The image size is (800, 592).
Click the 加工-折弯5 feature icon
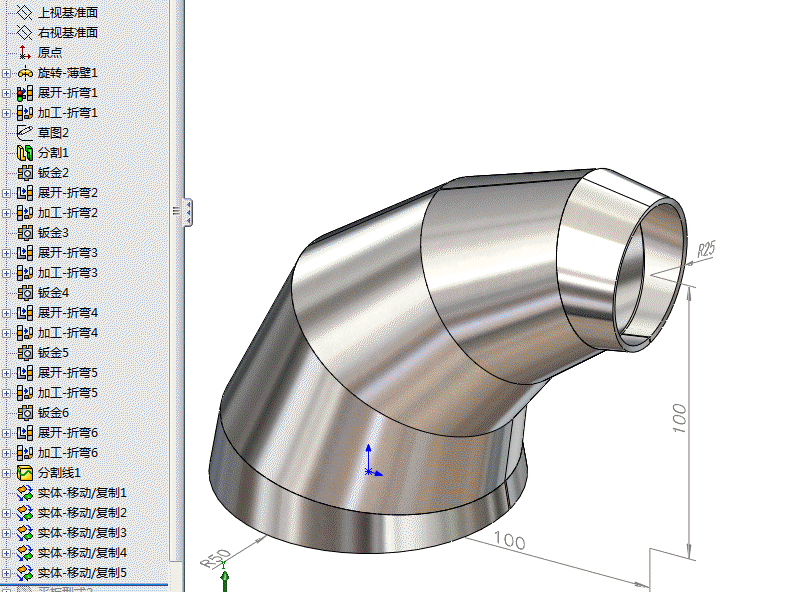[24, 393]
